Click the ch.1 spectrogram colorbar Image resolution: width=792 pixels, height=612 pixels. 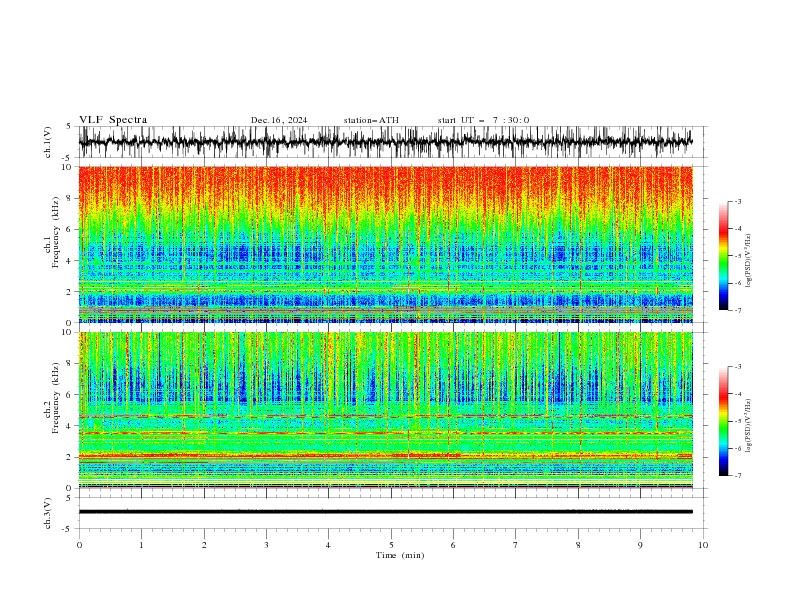(x=723, y=256)
